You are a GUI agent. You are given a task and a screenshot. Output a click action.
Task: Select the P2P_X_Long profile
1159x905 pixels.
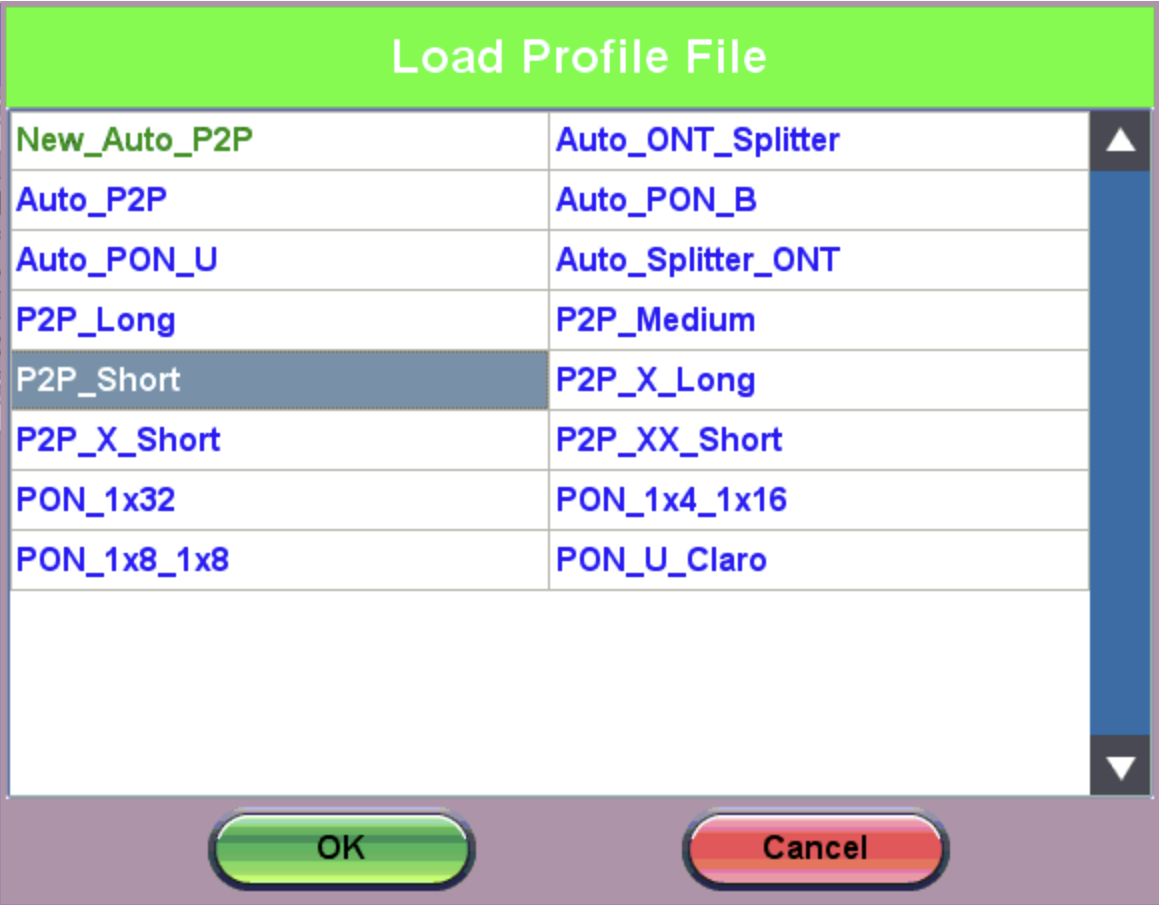(x=656, y=380)
